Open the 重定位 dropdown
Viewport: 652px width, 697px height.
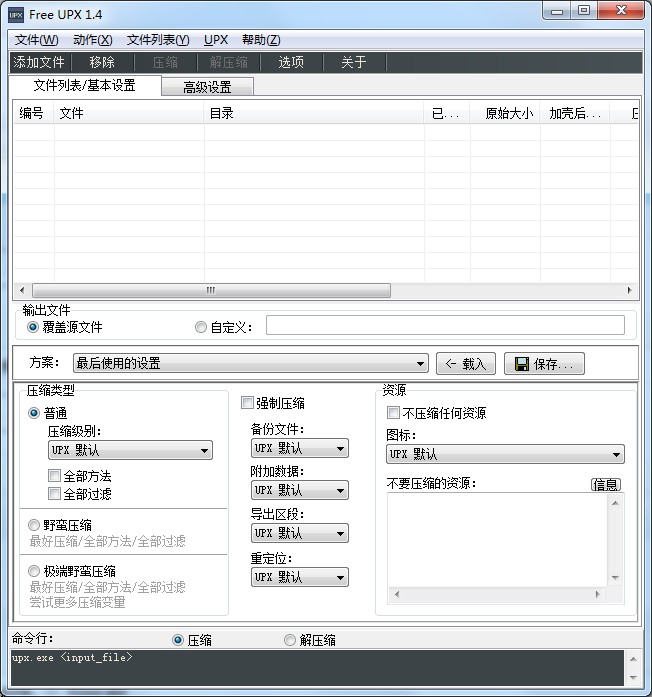[300, 577]
